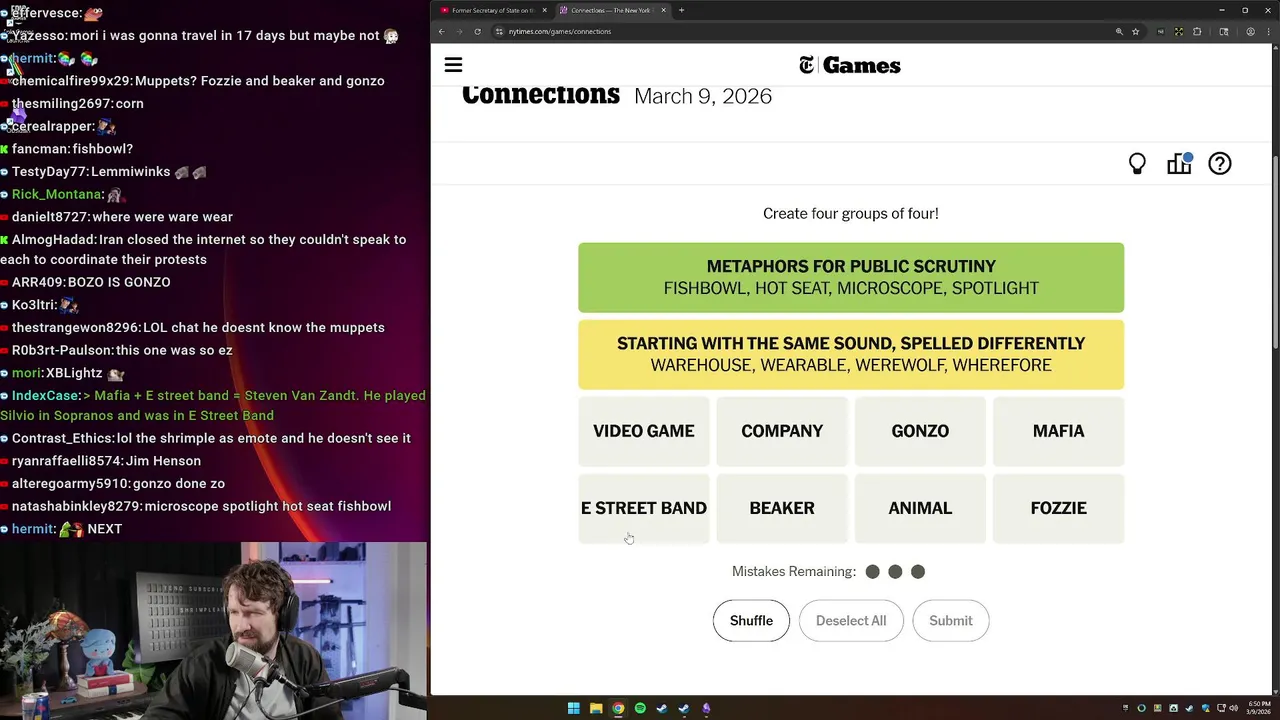
Task: Open the Windows Start menu
Action: (574, 708)
